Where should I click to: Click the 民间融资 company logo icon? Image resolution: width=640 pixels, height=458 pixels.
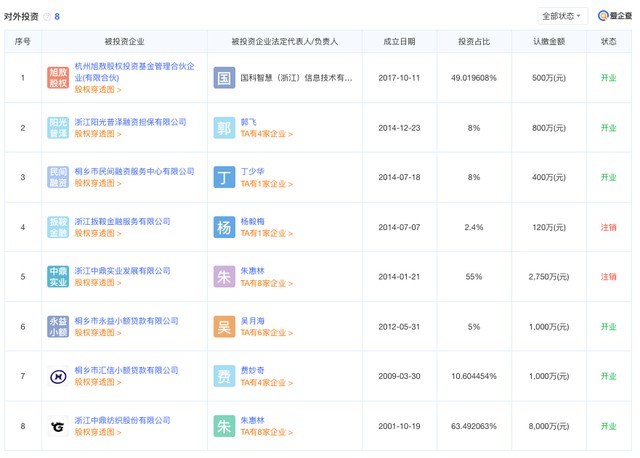click(x=58, y=177)
